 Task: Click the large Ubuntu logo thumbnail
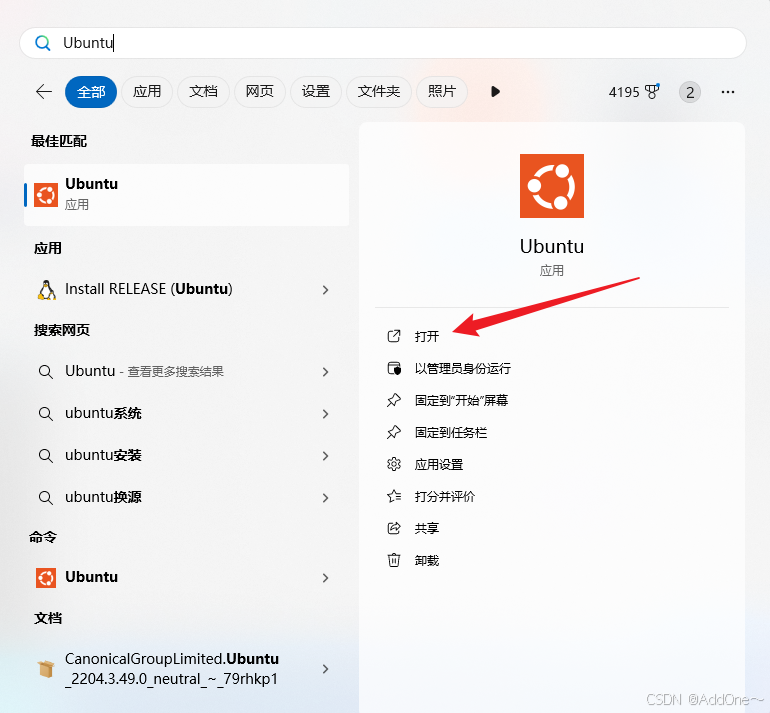coord(551,186)
